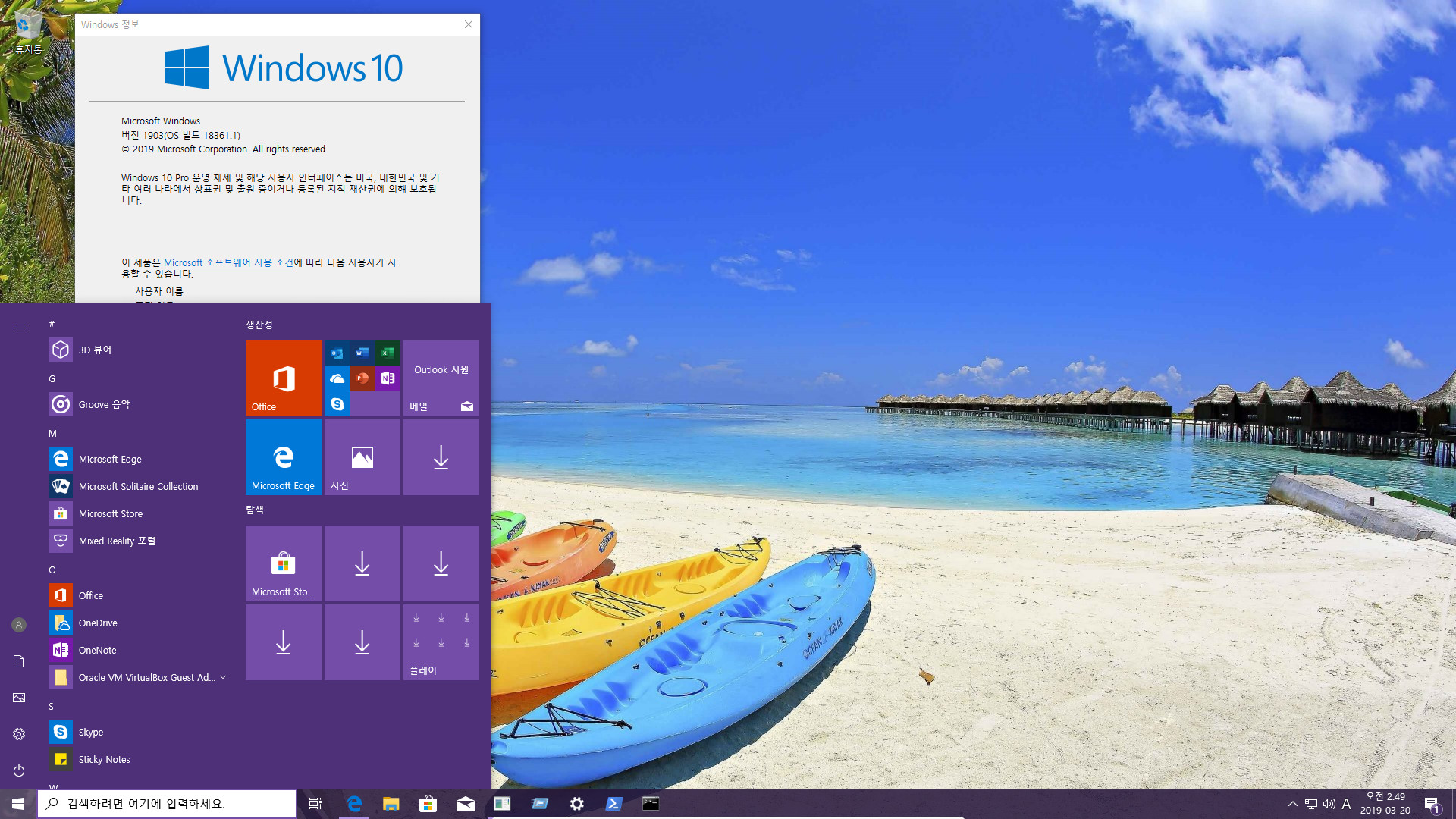Open Microsoft Store from the taskbar
Screen dimensions: 1456x819
428,804
